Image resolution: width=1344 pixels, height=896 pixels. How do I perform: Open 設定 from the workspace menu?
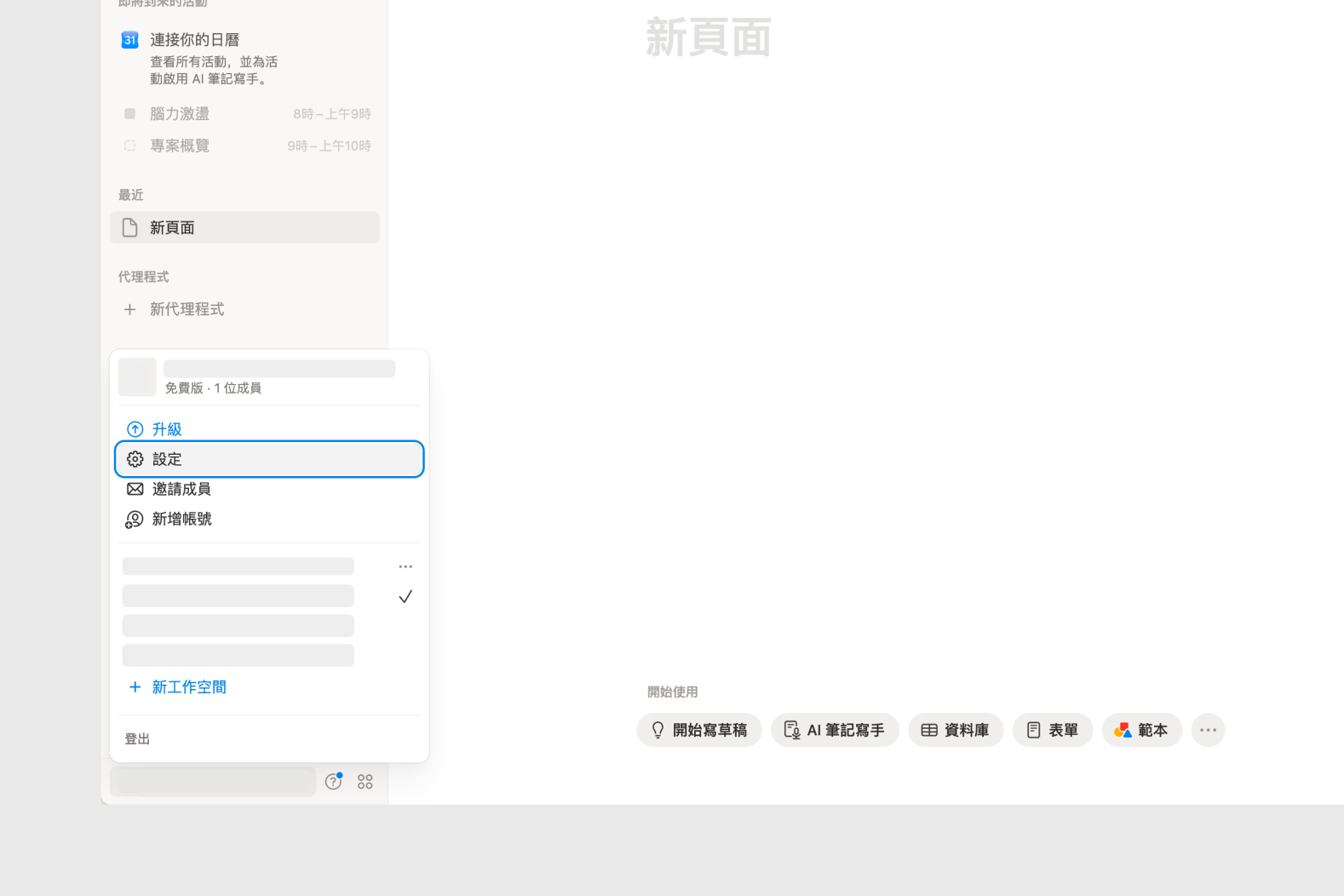[269, 459]
